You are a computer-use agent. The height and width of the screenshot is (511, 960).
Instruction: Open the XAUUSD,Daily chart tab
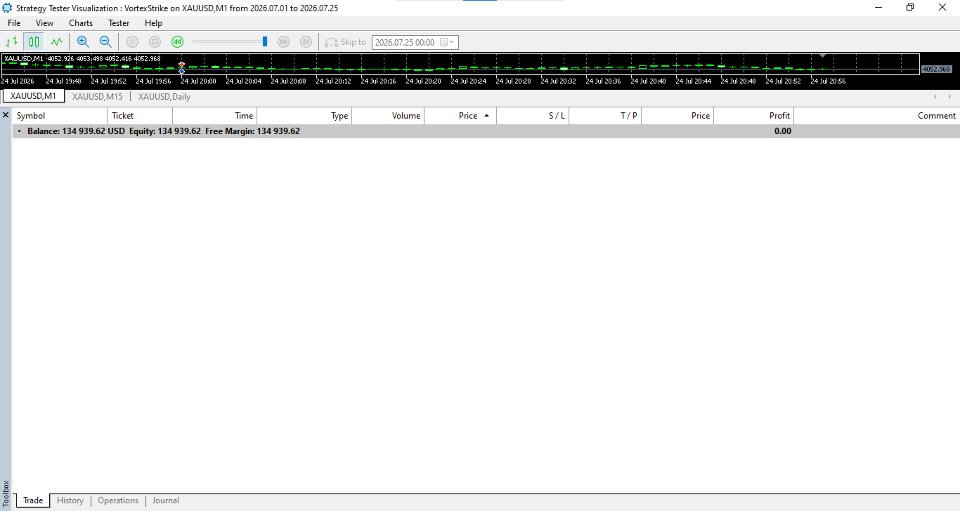point(164,97)
